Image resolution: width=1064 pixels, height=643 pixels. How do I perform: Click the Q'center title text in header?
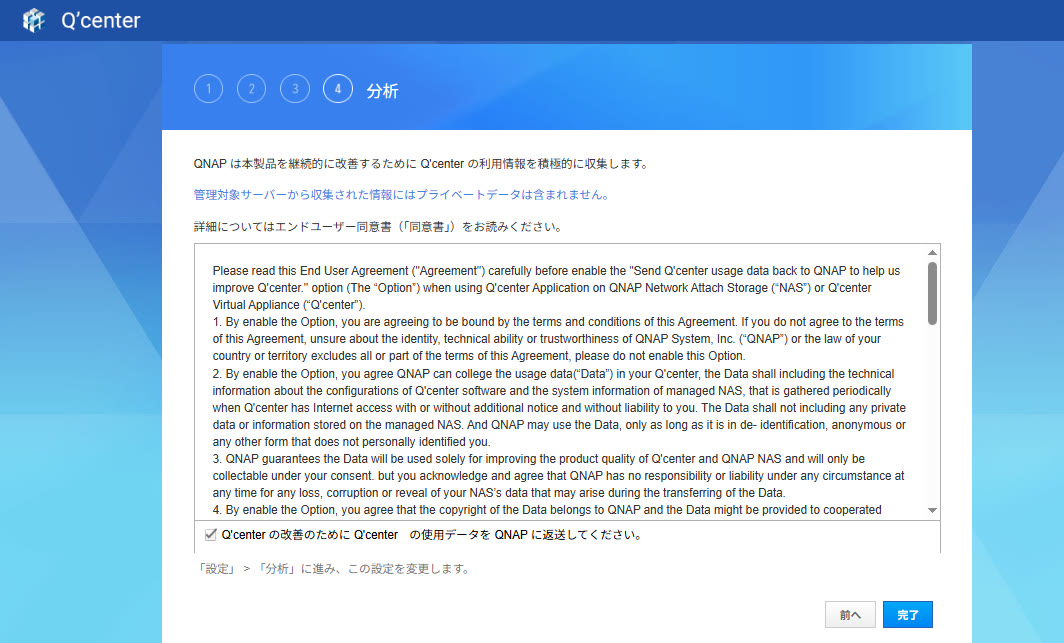pos(100,20)
